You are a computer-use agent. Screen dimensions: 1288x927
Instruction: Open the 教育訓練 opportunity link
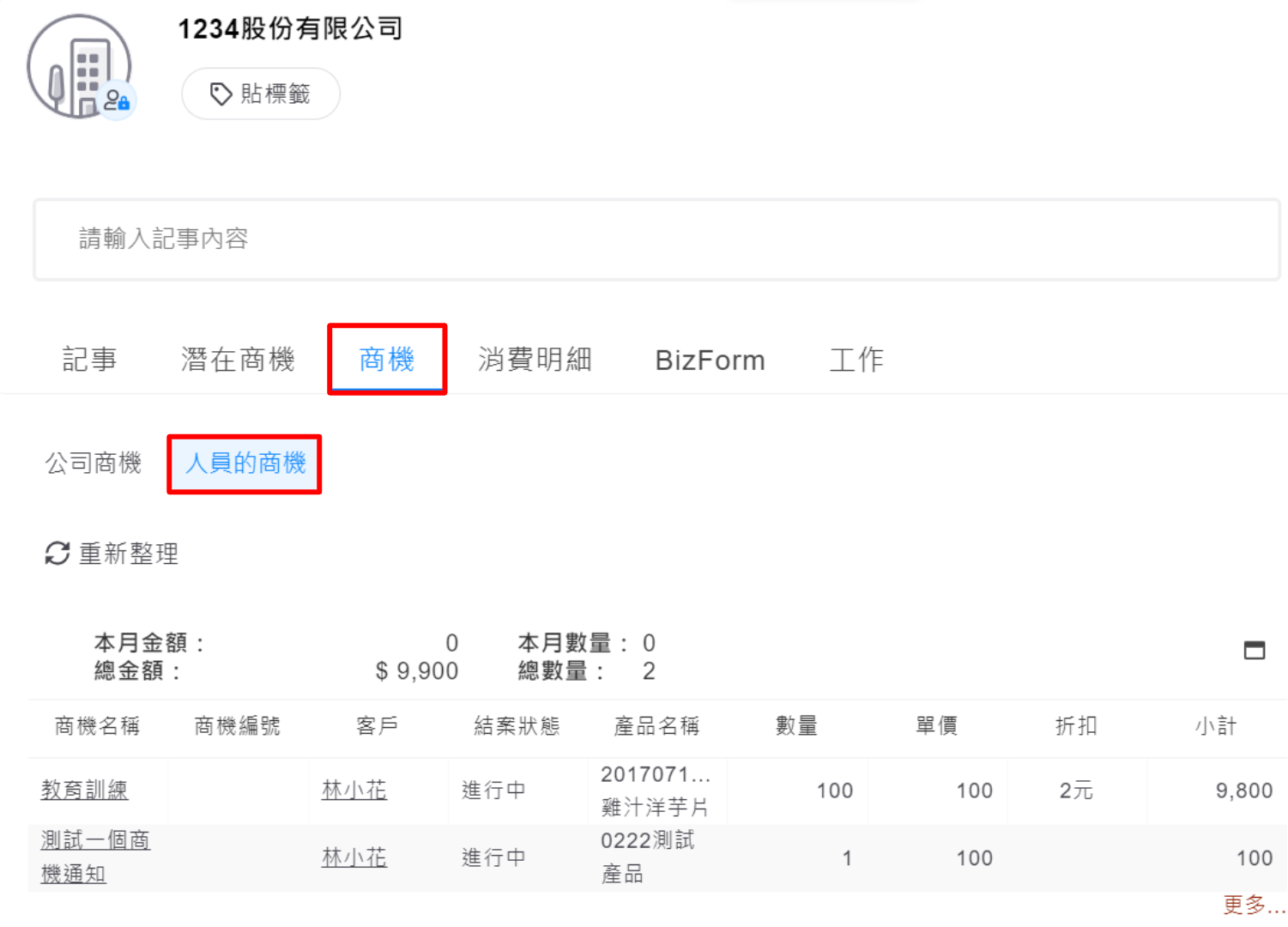point(84,790)
